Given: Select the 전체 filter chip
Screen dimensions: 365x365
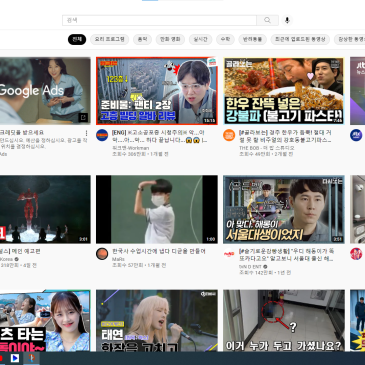Looking at the screenshot, I should tap(77, 39).
